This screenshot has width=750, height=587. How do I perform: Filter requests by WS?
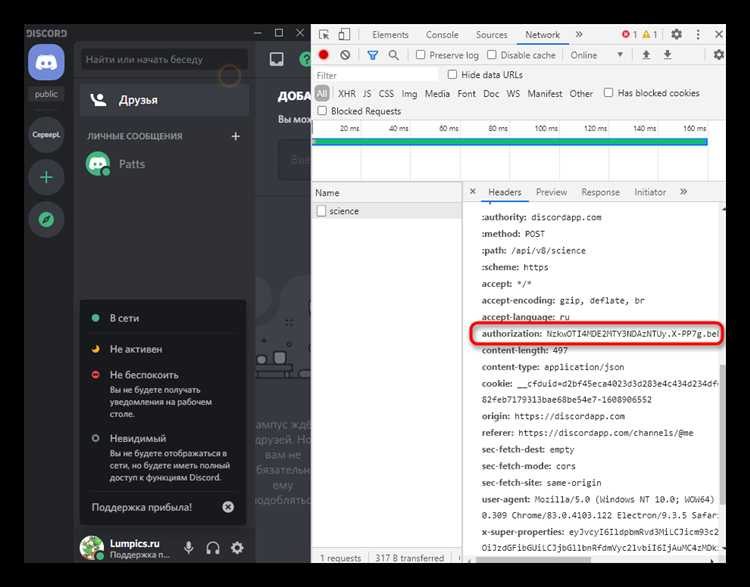tap(513, 94)
